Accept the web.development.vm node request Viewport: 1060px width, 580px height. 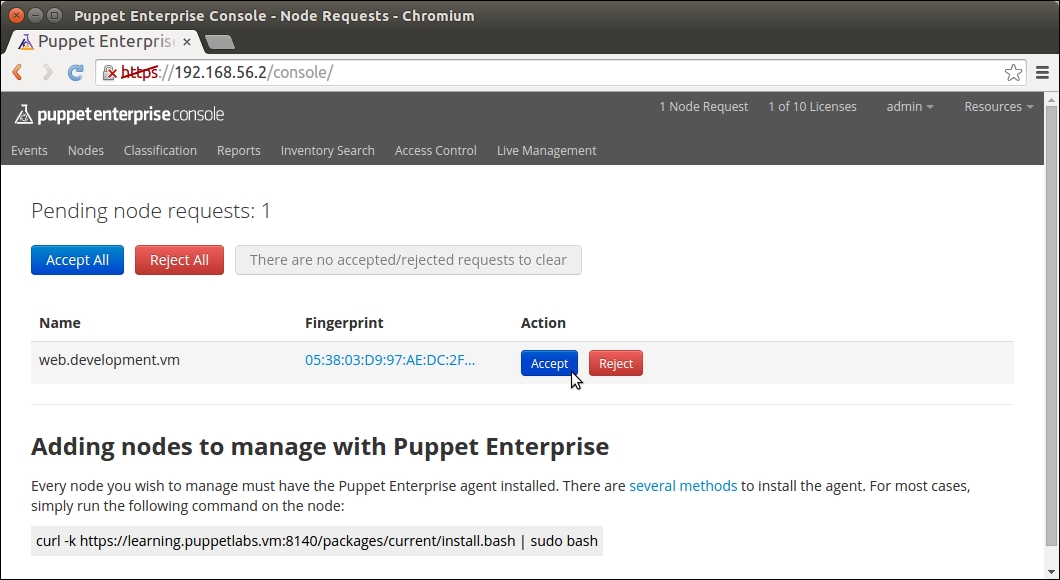tap(549, 363)
